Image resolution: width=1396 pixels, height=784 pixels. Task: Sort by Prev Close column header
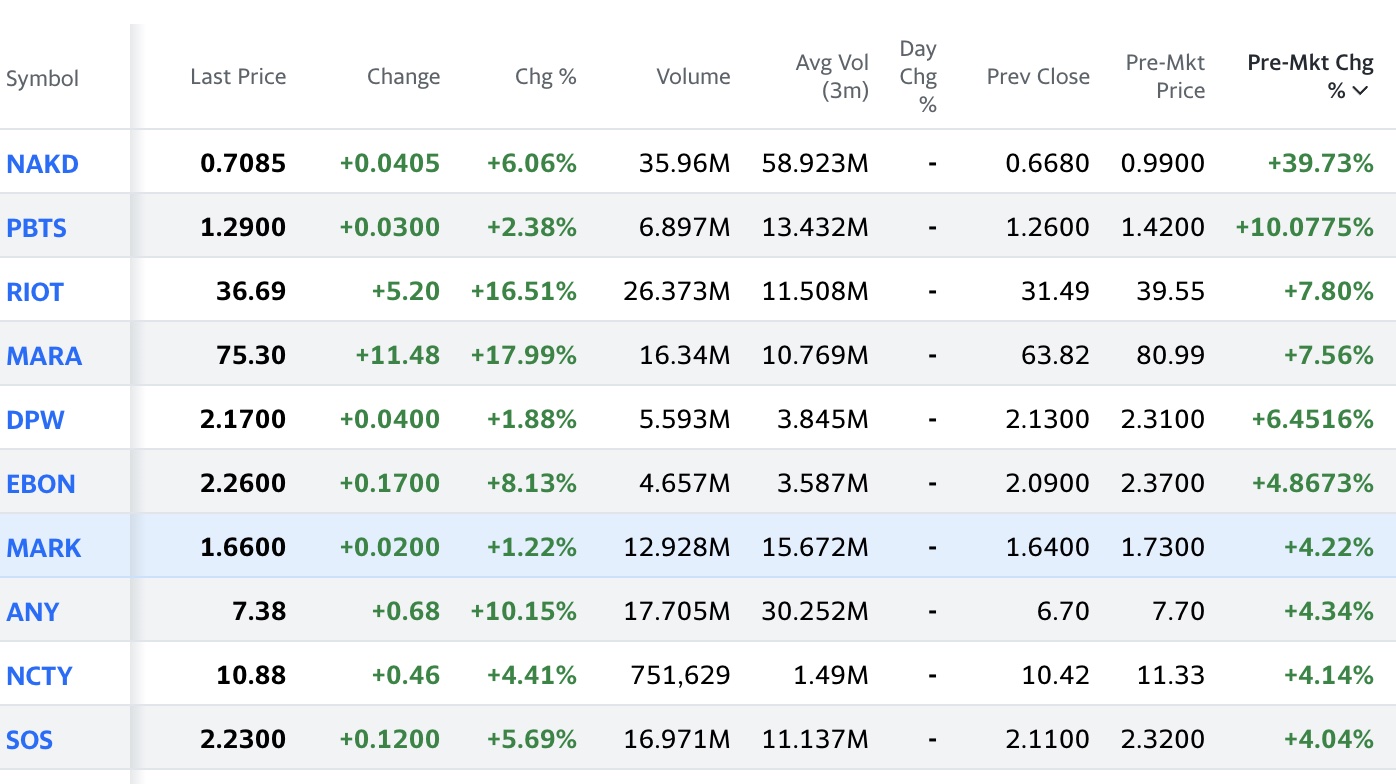[x=1038, y=77]
